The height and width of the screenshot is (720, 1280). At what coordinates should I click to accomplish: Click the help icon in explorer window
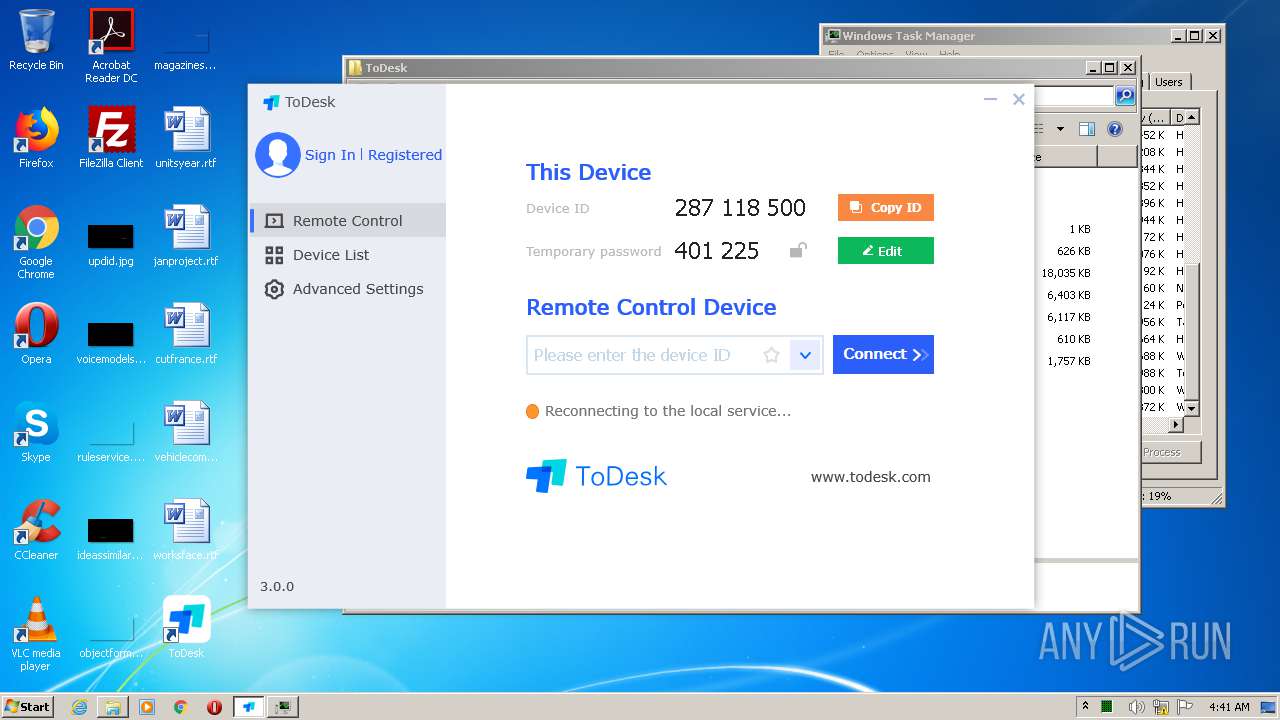coord(1115,129)
